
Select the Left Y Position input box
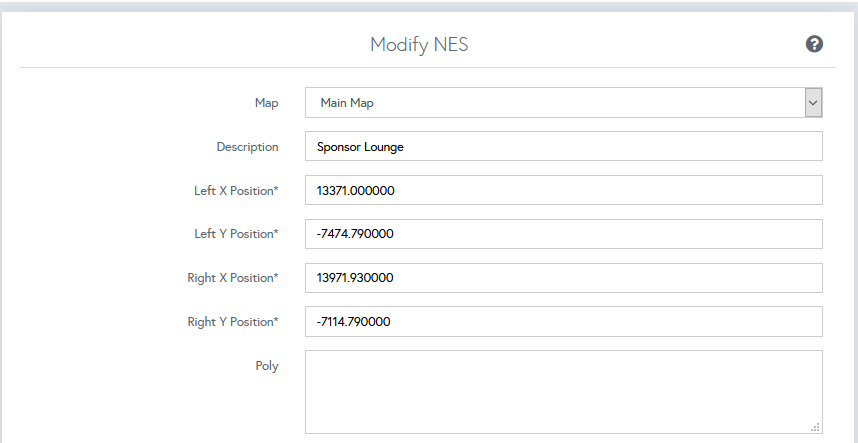point(563,234)
